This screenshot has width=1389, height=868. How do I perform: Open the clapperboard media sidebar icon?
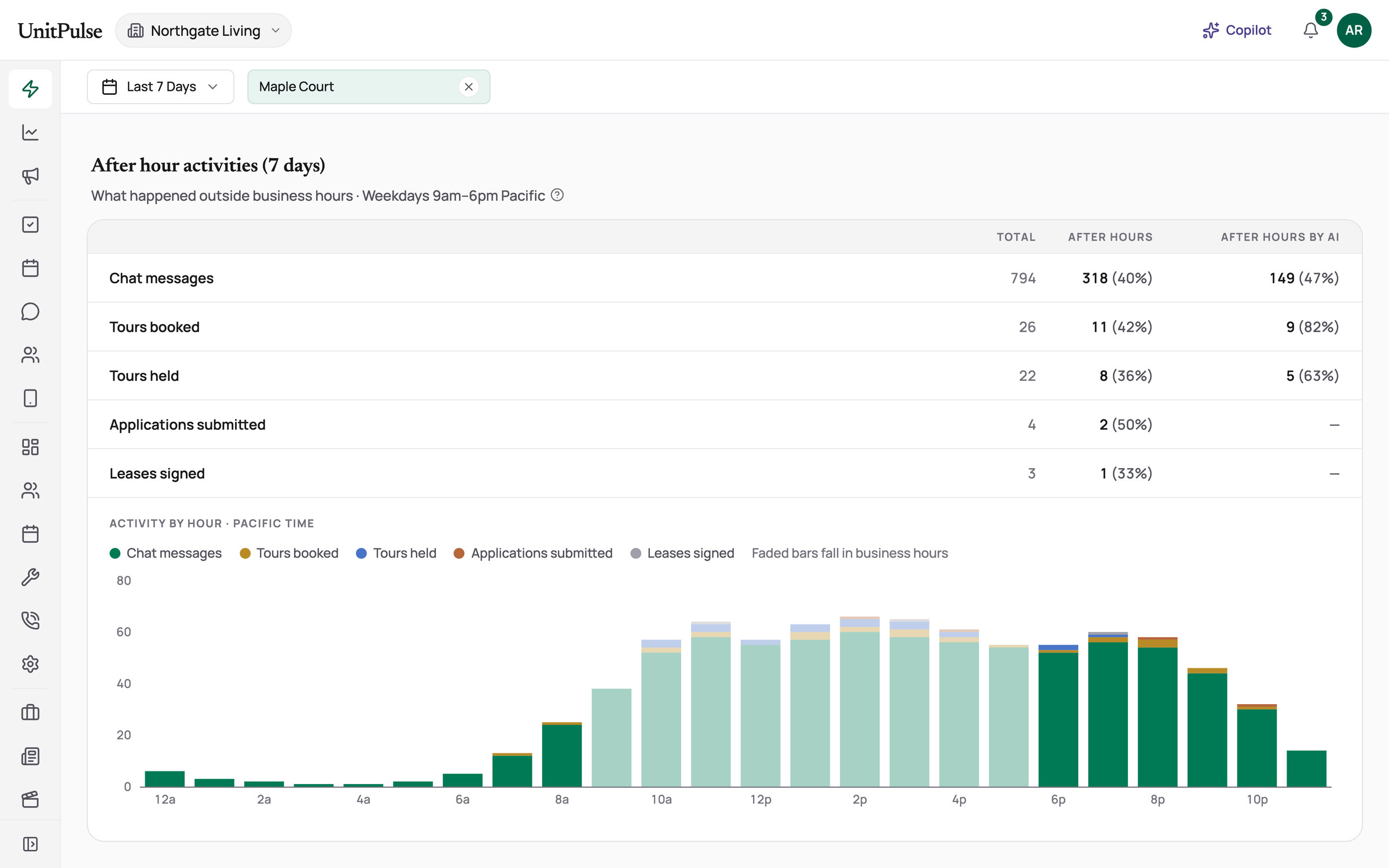(30, 799)
